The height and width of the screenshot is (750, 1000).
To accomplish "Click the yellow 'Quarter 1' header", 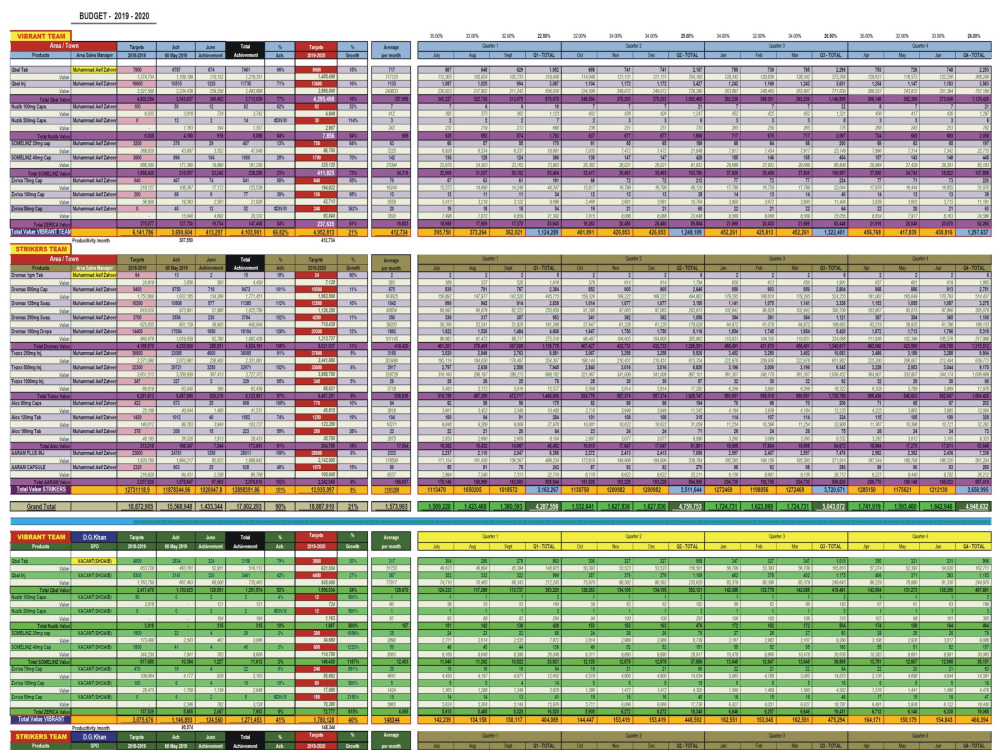I will point(489,536).
